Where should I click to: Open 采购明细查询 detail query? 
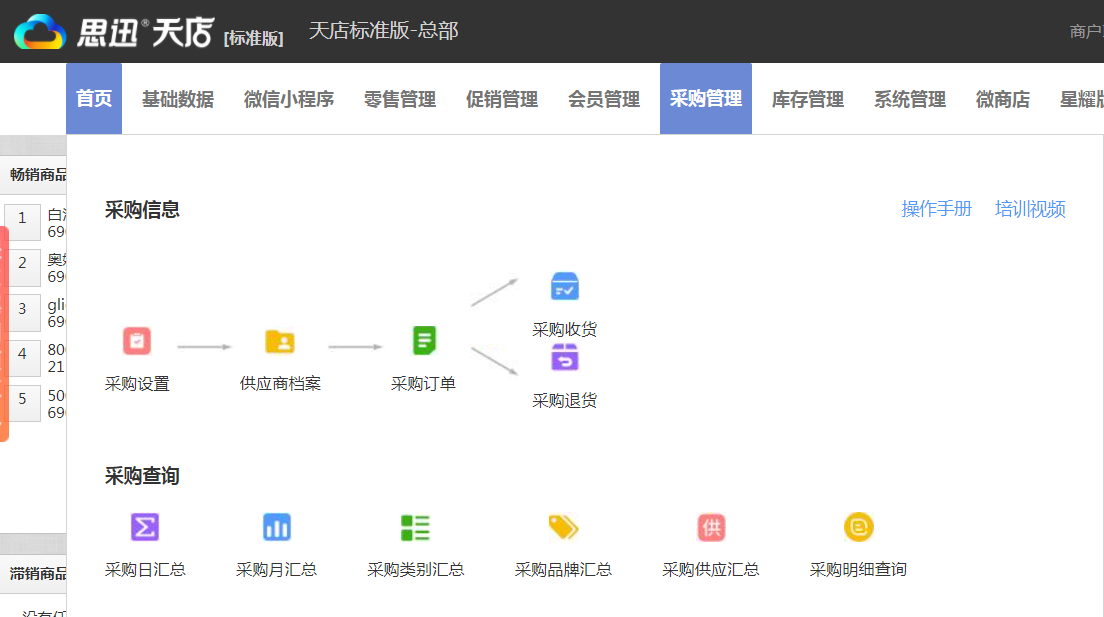(x=858, y=527)
